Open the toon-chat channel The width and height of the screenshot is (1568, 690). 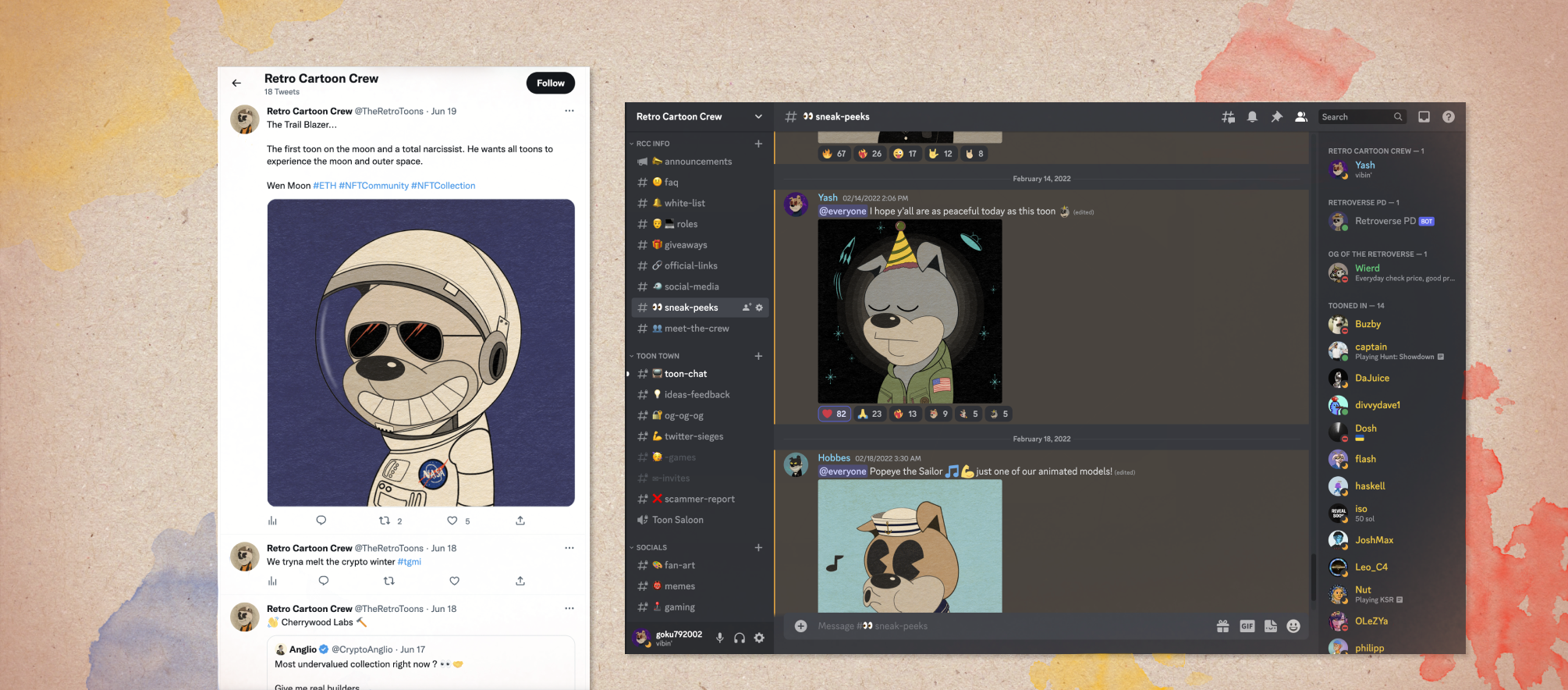point(700,374)
